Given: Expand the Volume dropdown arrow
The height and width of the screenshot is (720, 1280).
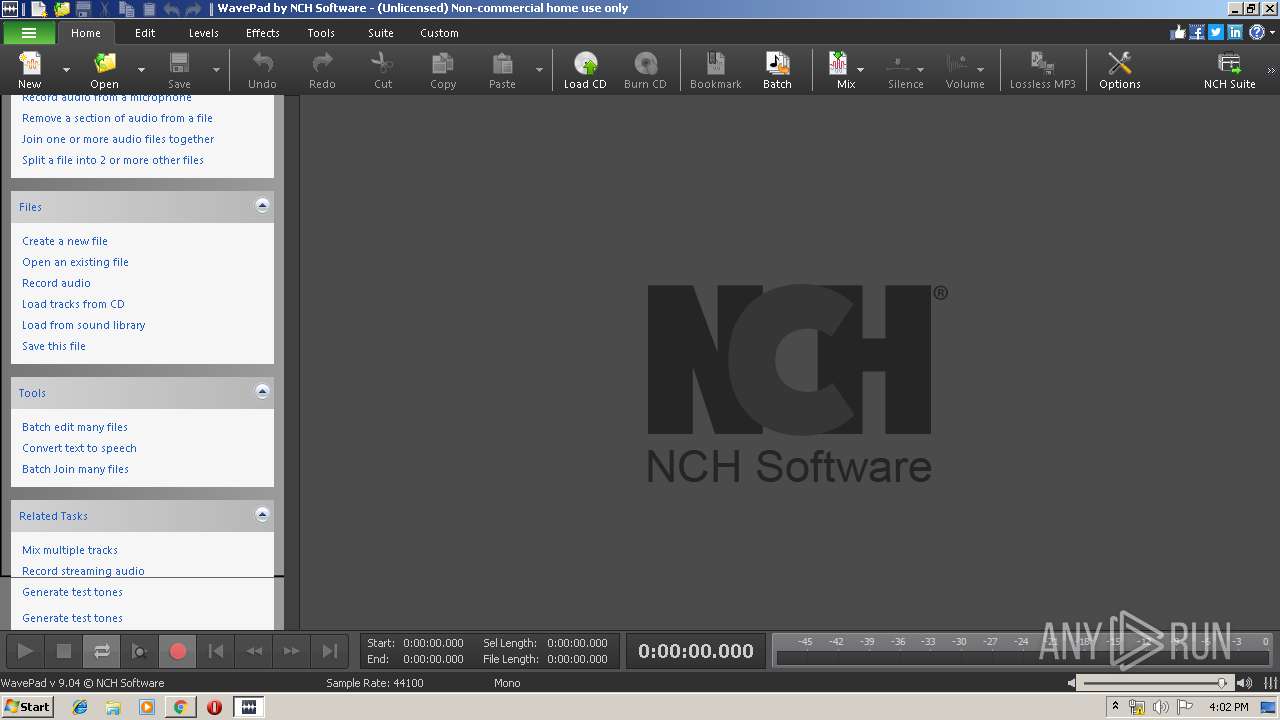Looking at the screenshot, I should (980, 70).
